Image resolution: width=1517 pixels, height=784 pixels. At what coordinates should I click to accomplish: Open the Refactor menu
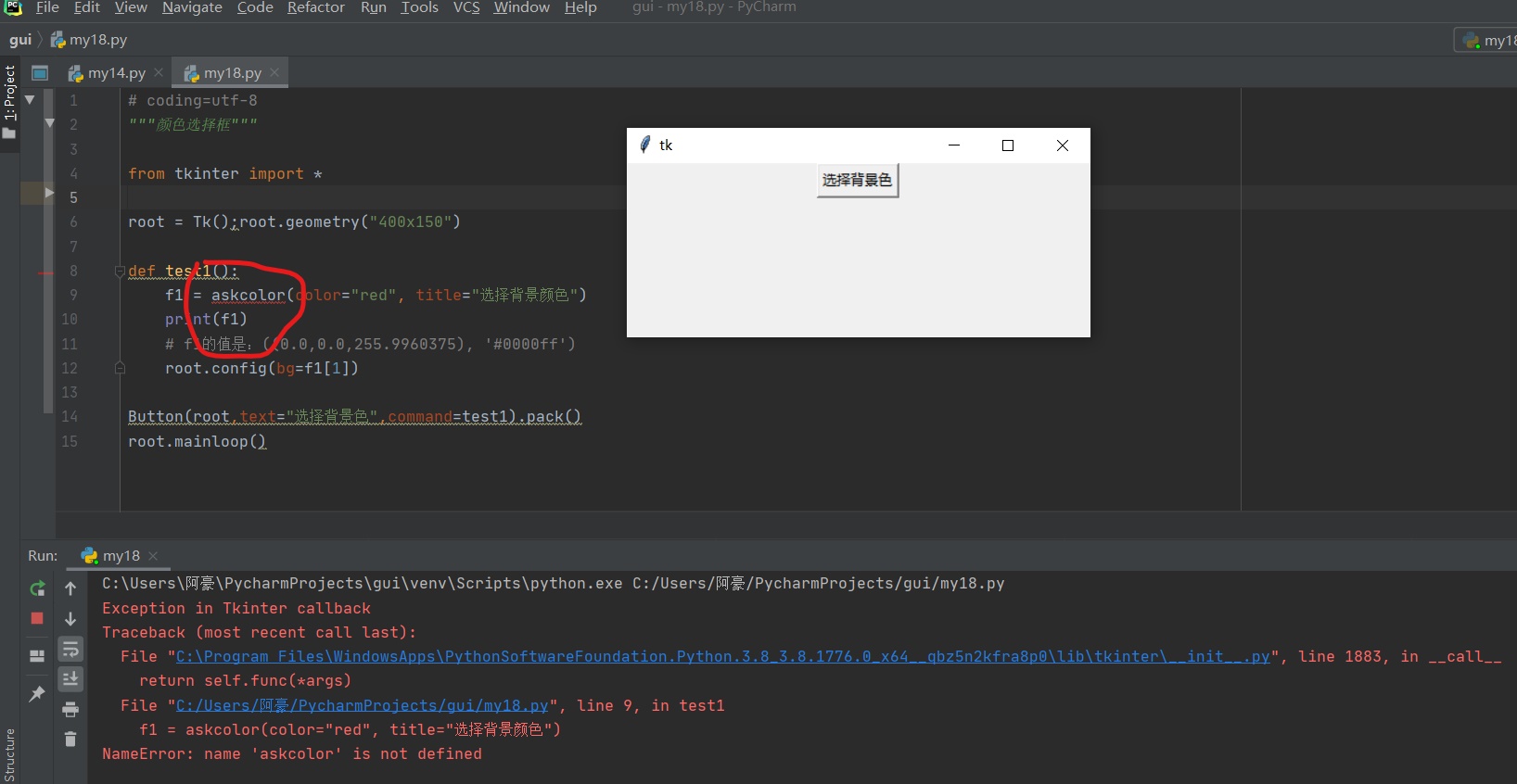[316, 7]
